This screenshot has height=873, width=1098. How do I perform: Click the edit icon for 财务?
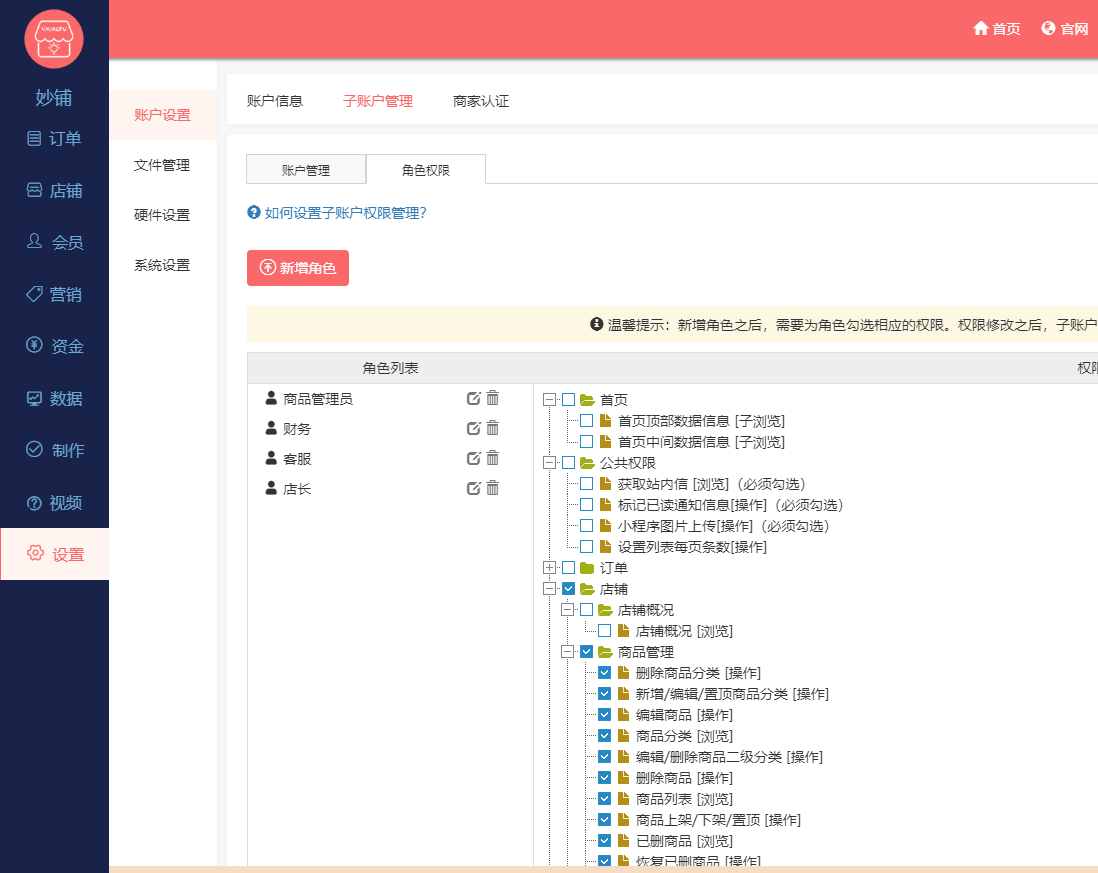coord(473,428)
